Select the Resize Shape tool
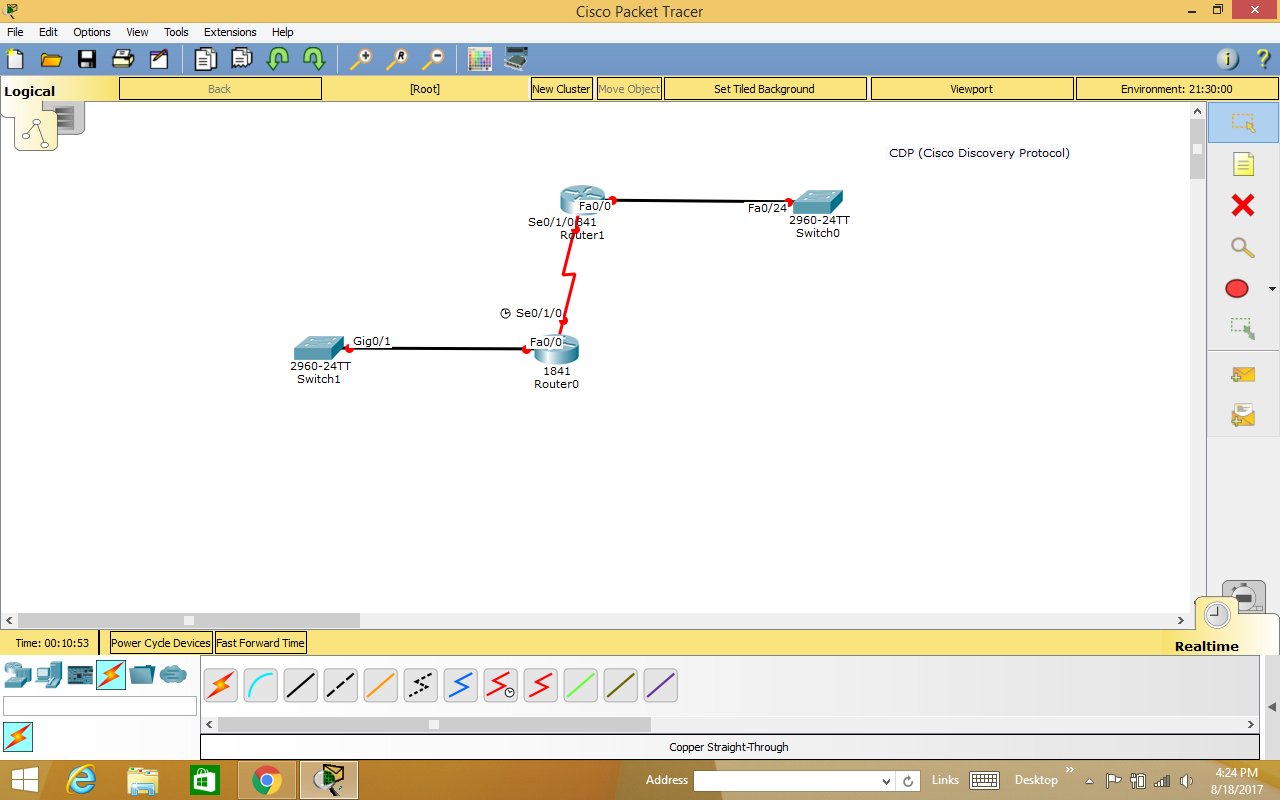The image size is (1280, 800). point(1242,327)
